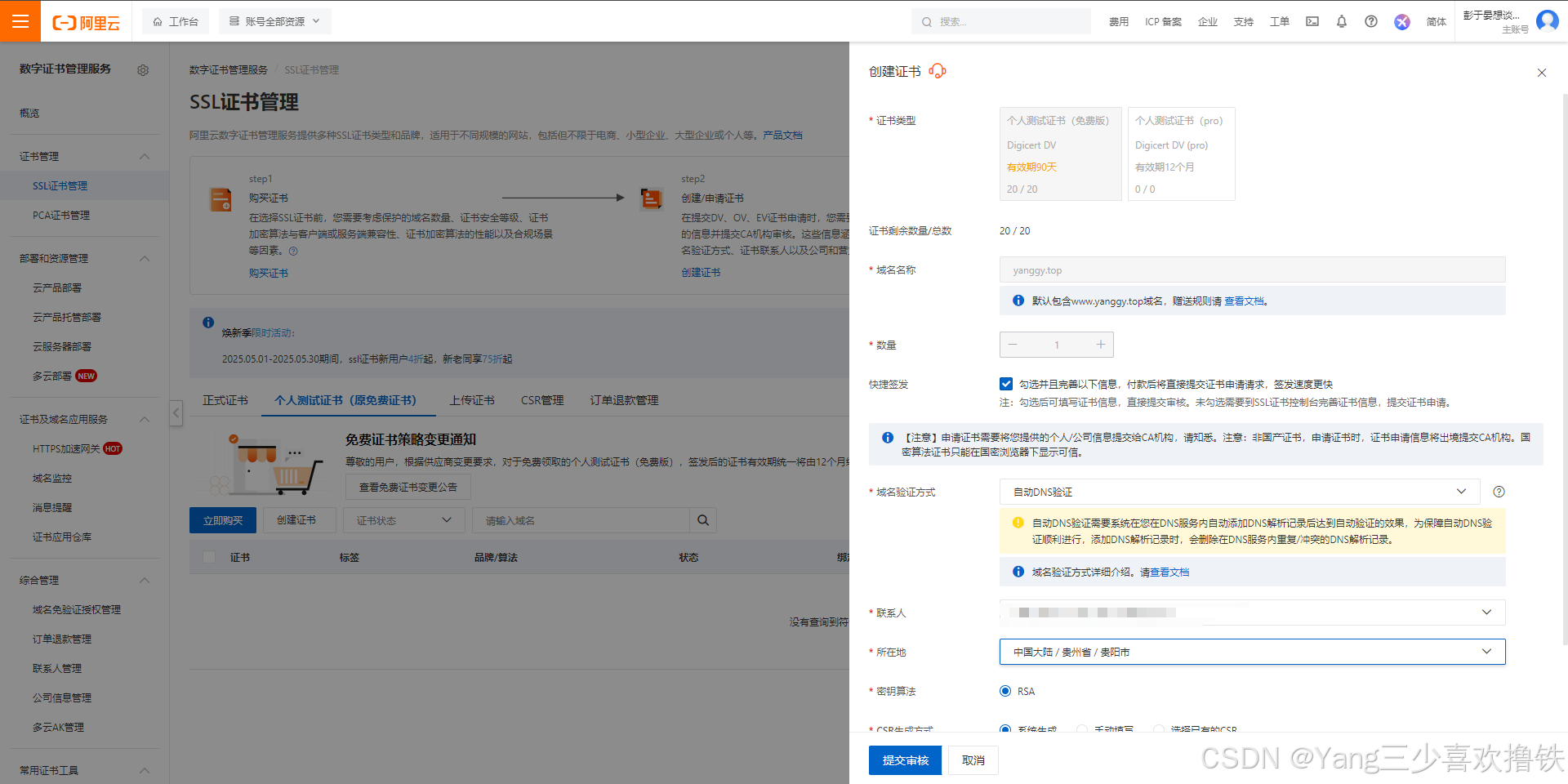
Task: Open the 证书状态 filter dropdown
Action: [x=404, y=520]
